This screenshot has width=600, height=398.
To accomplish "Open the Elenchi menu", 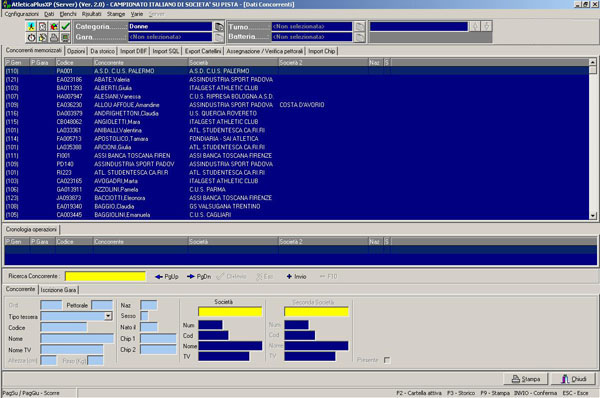I will 68,14.
